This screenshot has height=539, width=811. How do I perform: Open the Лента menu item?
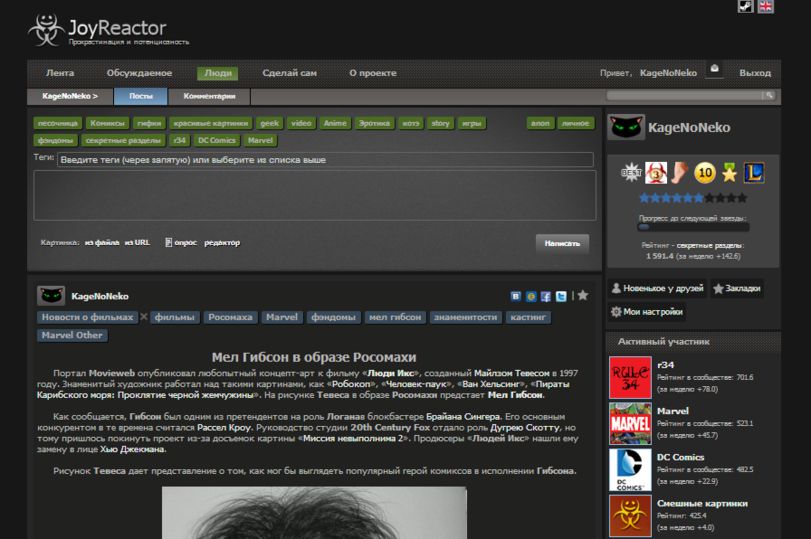tap(60, 73)
